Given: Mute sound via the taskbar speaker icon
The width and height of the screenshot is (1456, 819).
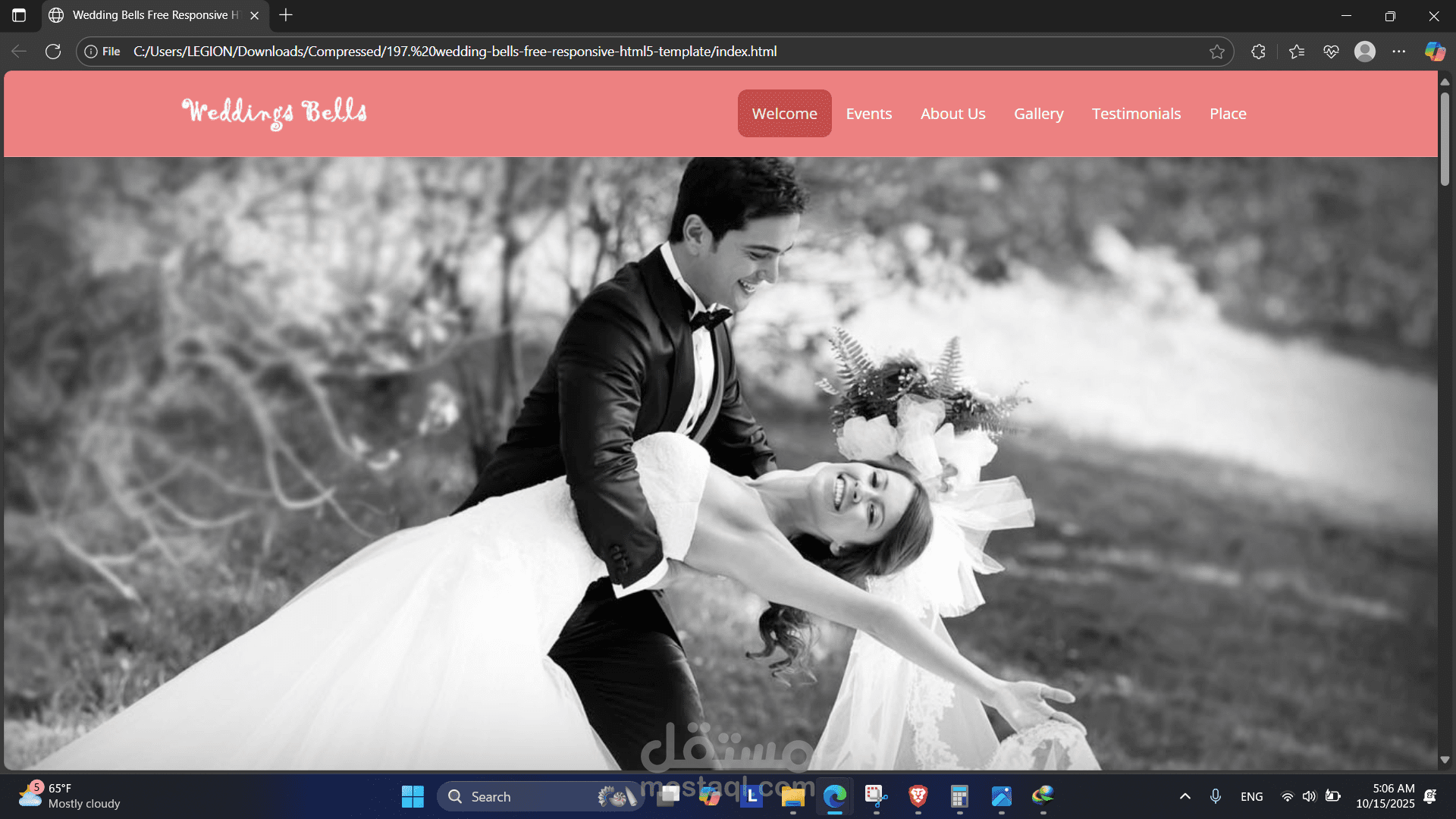Looking at the screenshot, I should [x=1310, y=796].
